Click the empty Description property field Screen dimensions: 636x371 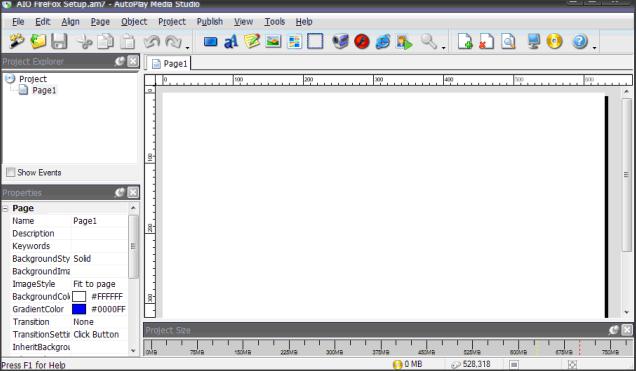click(x=99, y=234)
